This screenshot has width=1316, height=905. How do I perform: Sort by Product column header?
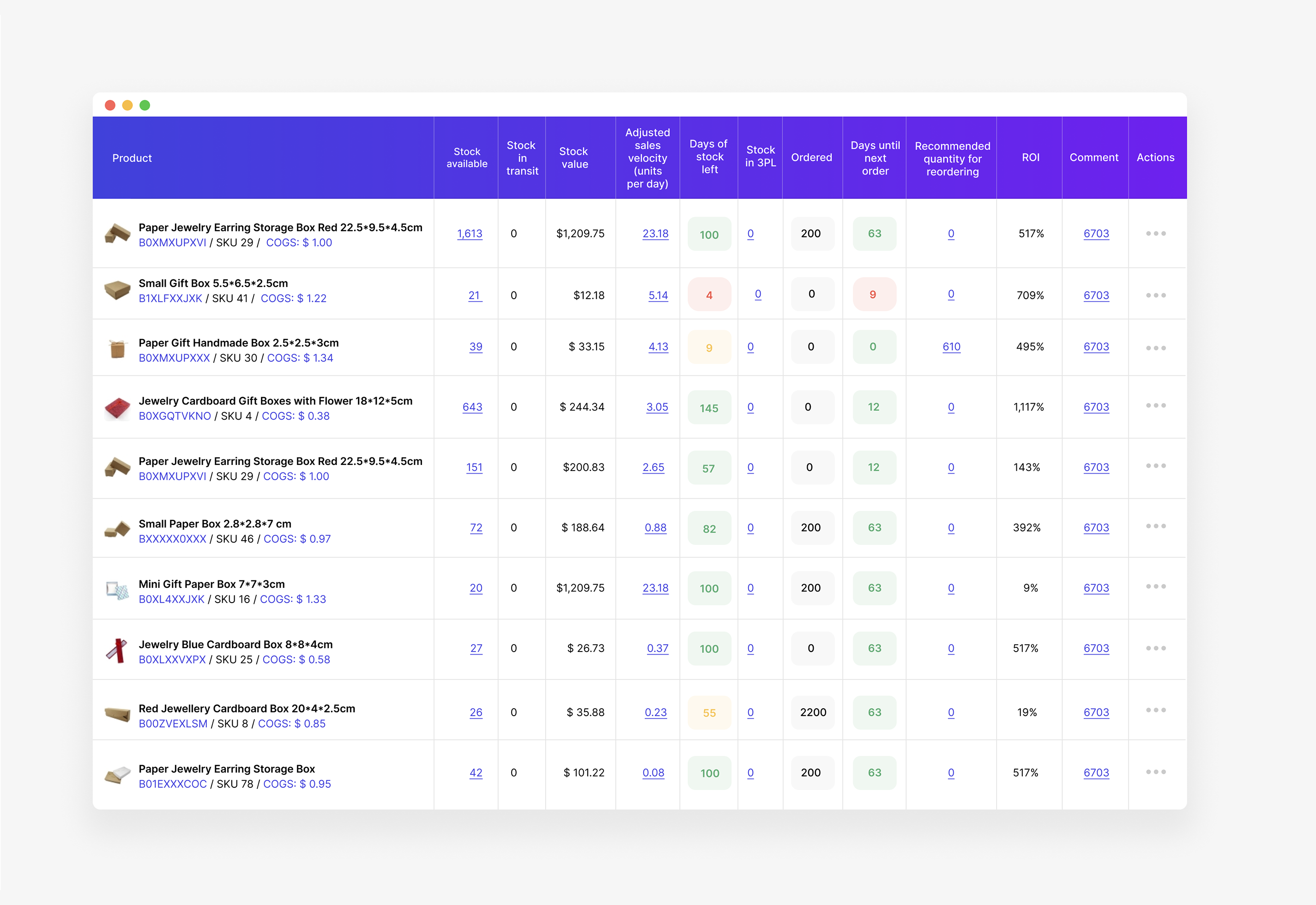[x=132, y=158]
